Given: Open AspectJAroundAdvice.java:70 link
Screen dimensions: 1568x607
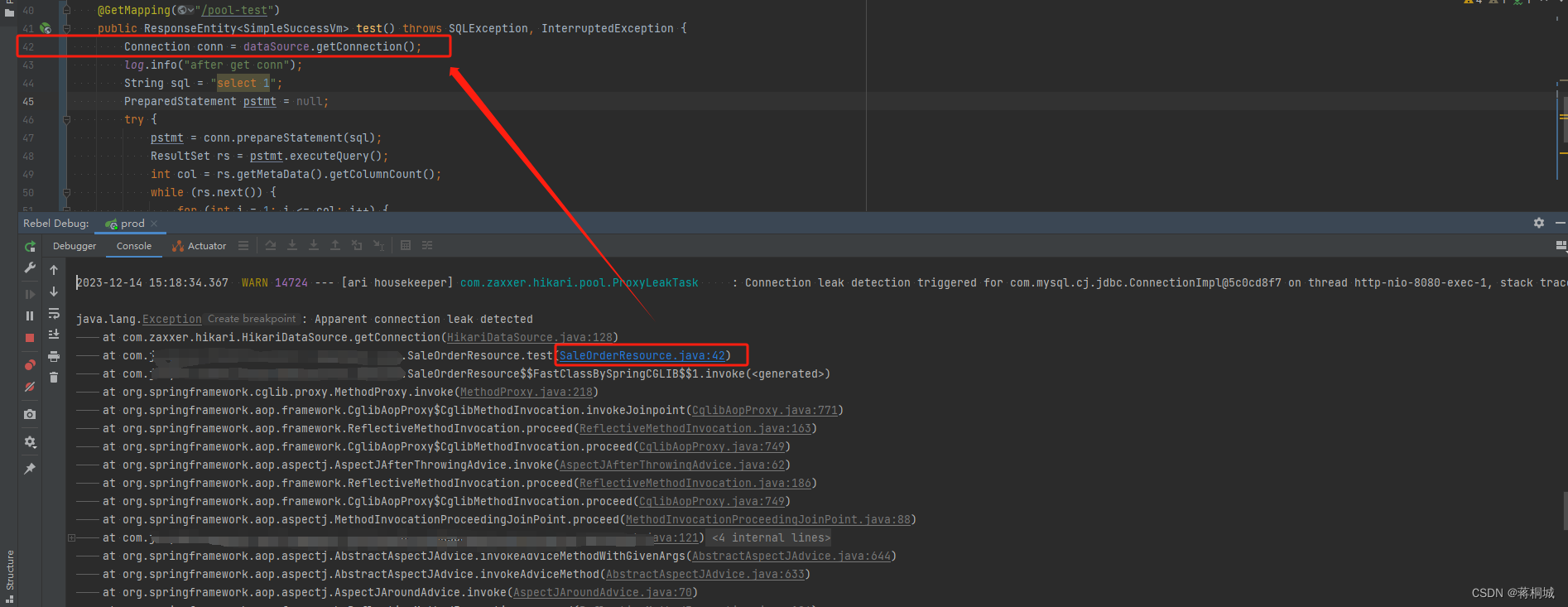Looking at the screenshot, I should click(603, 592).
